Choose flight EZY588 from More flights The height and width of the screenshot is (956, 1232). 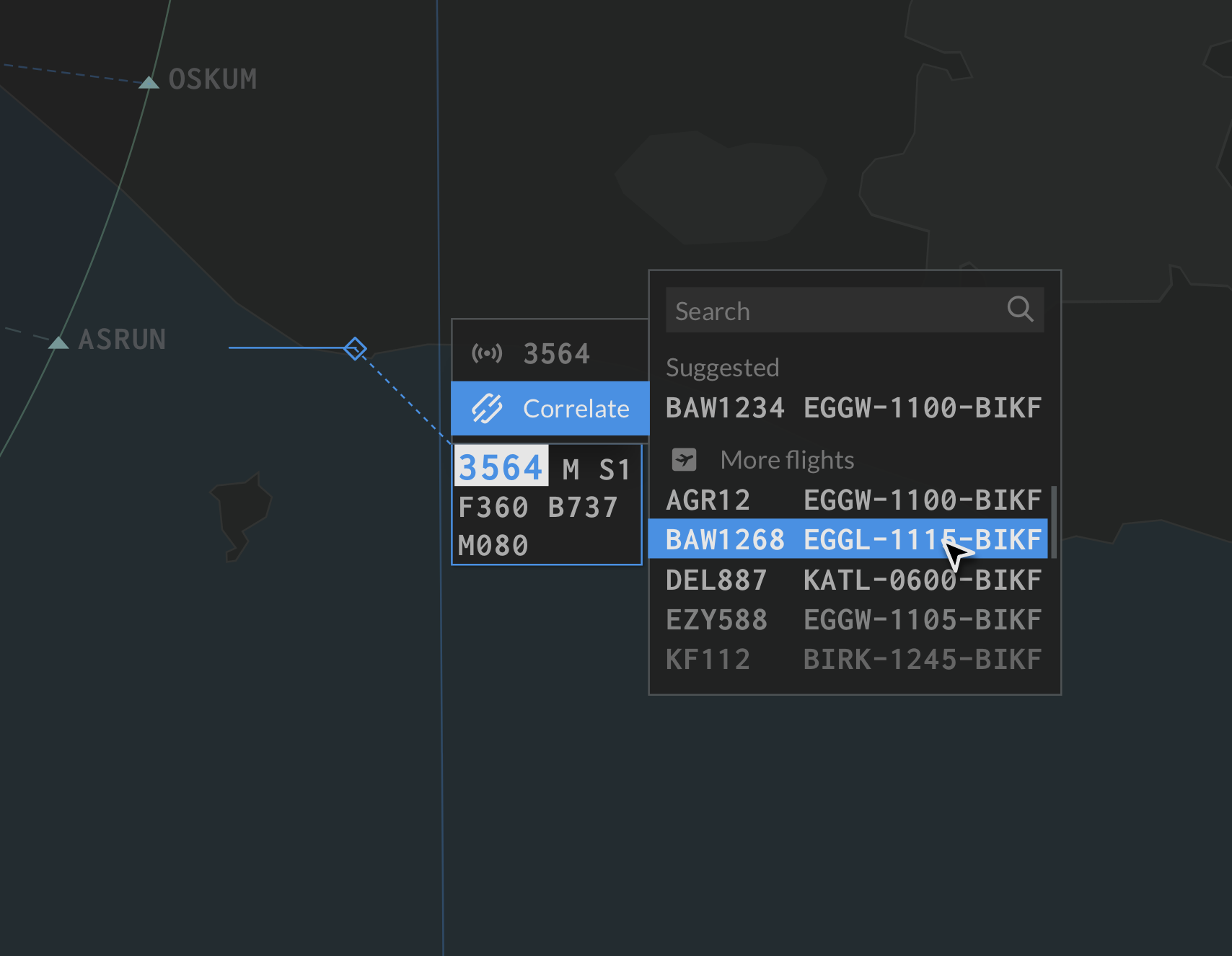[853, 619]
